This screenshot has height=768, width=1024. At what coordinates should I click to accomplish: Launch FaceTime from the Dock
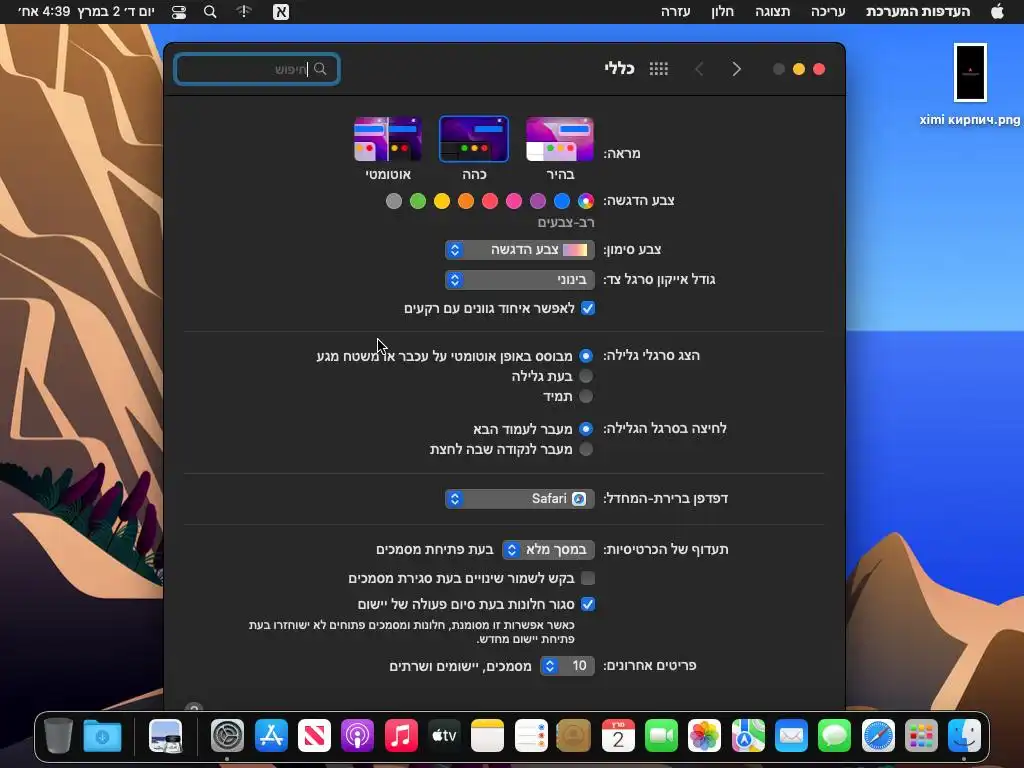pos(661,736)
